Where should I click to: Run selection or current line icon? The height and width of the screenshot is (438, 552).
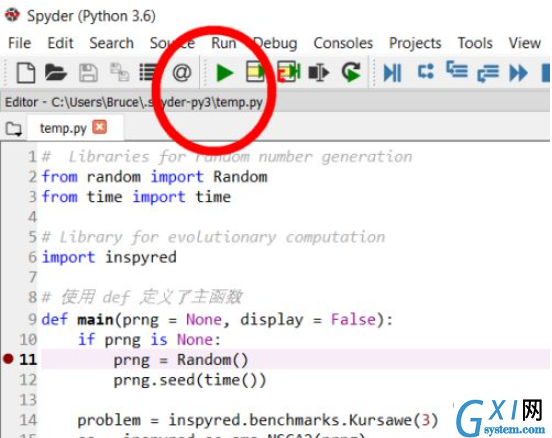click(319, 73)
